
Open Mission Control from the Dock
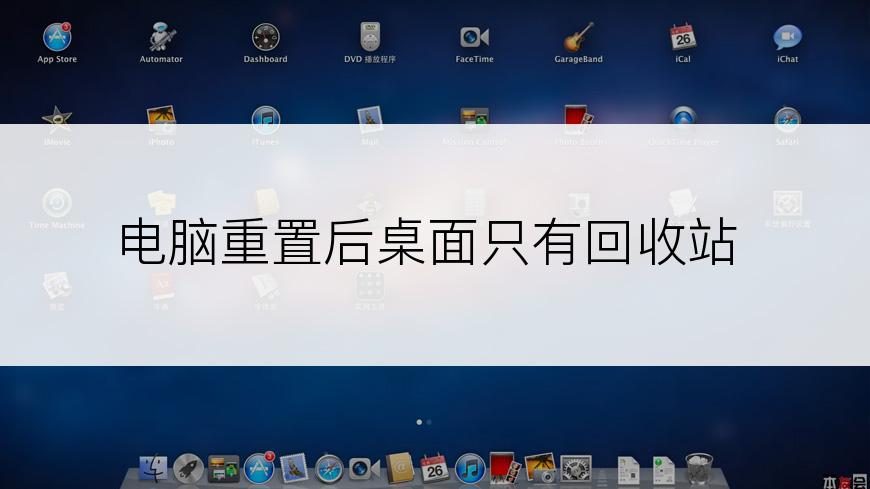[x=223, y=469]
